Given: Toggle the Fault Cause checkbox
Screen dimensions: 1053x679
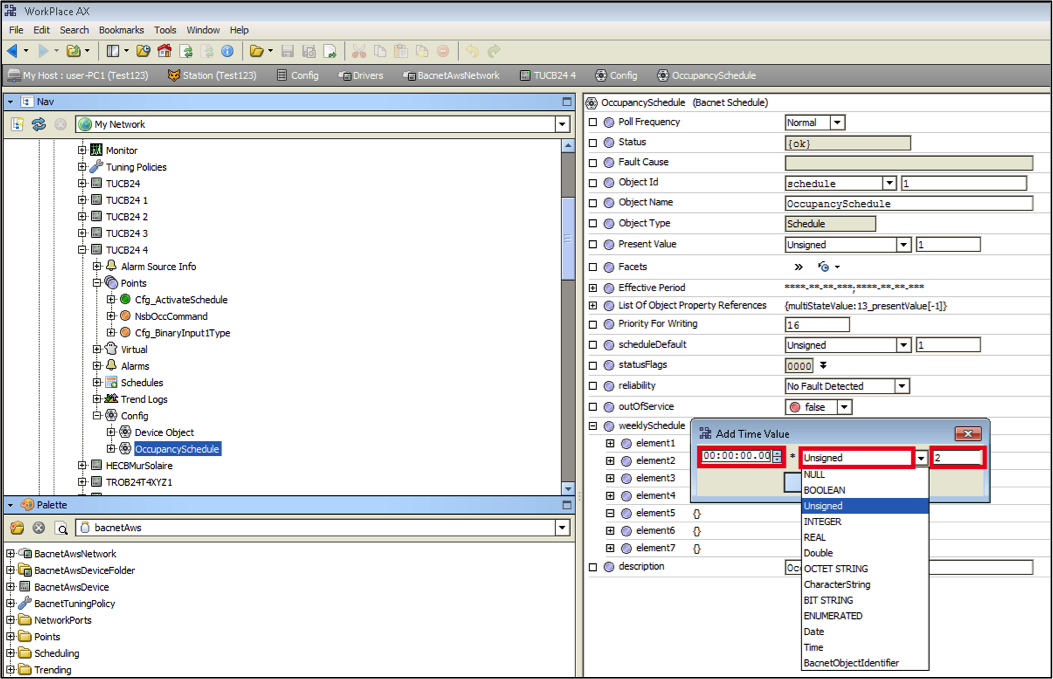Looking at the screenshot, I should [x=592, y=163].
